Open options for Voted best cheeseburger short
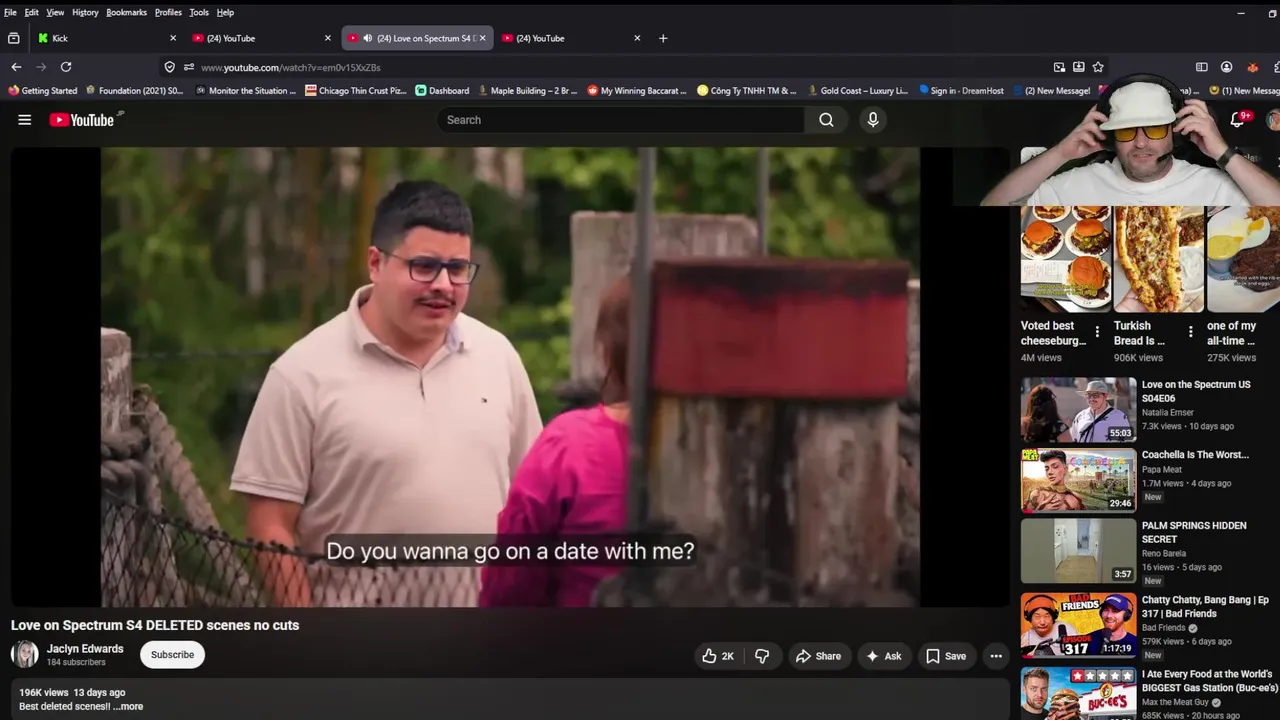The image size is (1280, 720). [x=1097, y=332]
